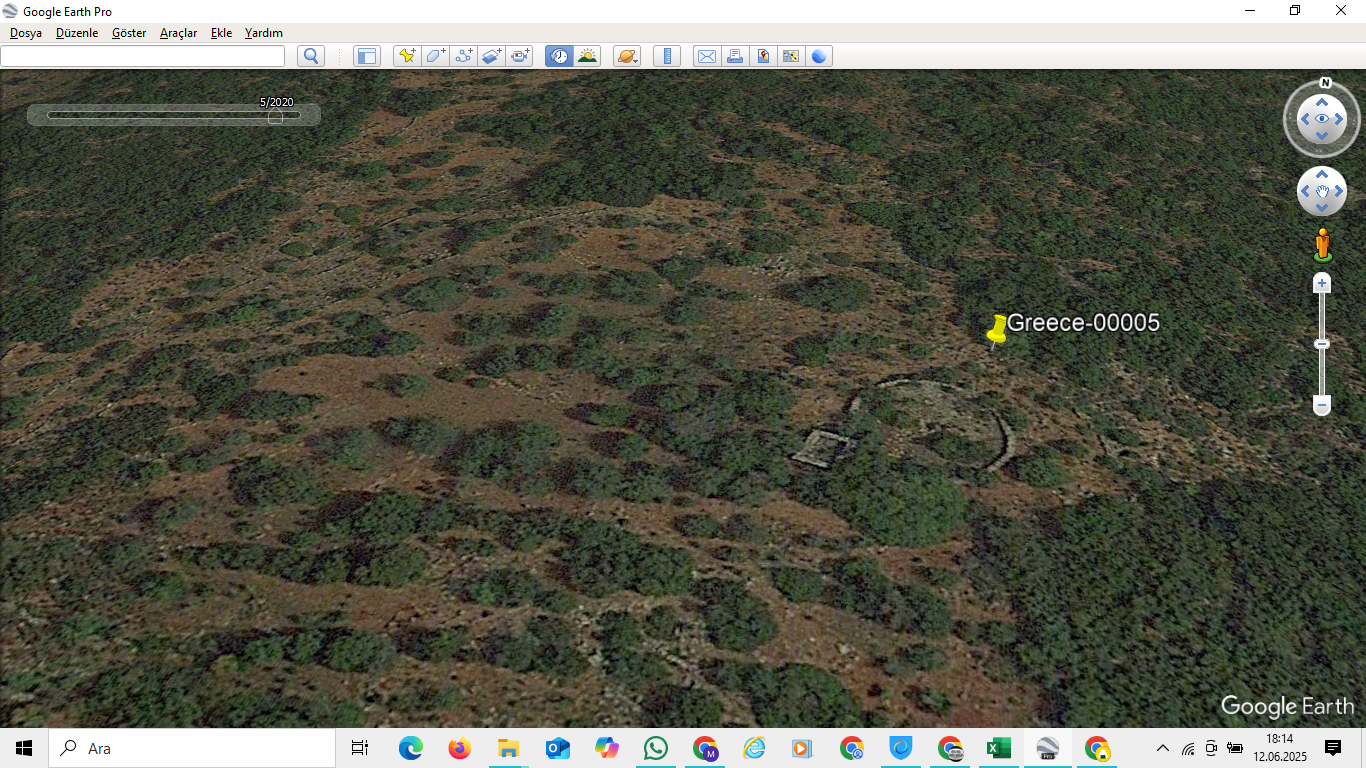Click the Move joystick down arrow
1366x768 pixels.
click(x=1322, y=208)
